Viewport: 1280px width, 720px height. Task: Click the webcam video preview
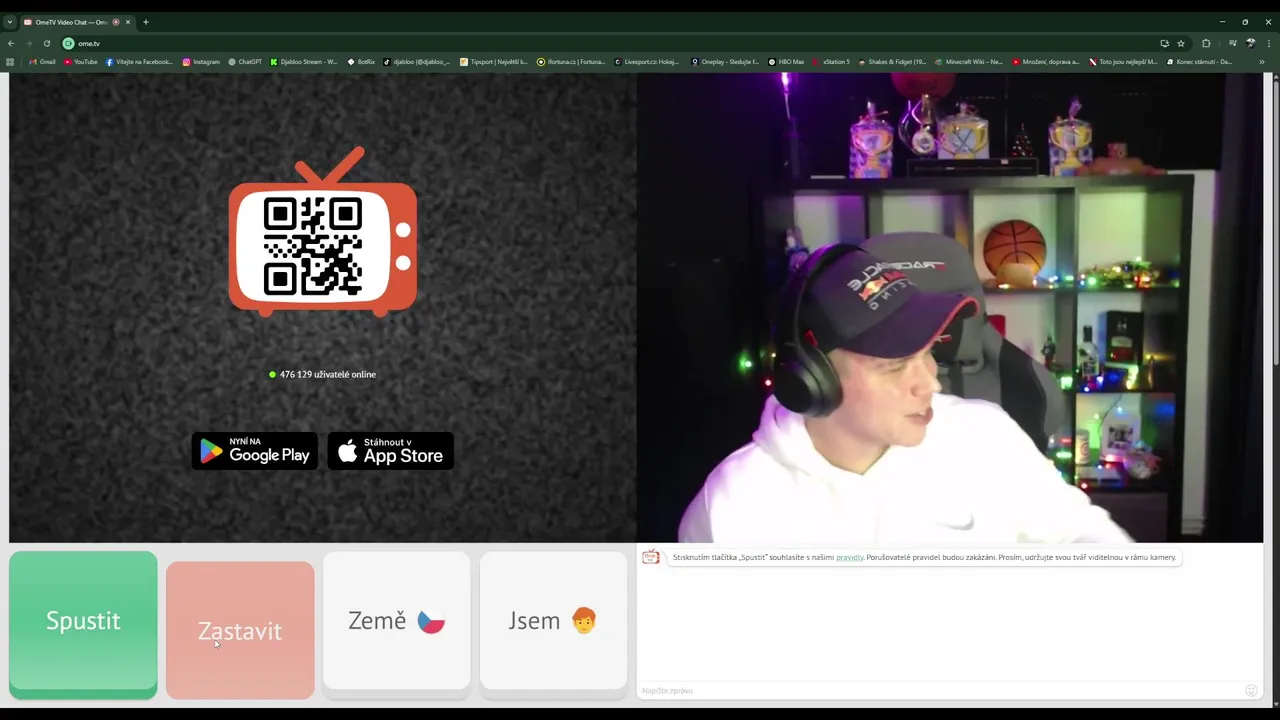click(x=950, y=307)
